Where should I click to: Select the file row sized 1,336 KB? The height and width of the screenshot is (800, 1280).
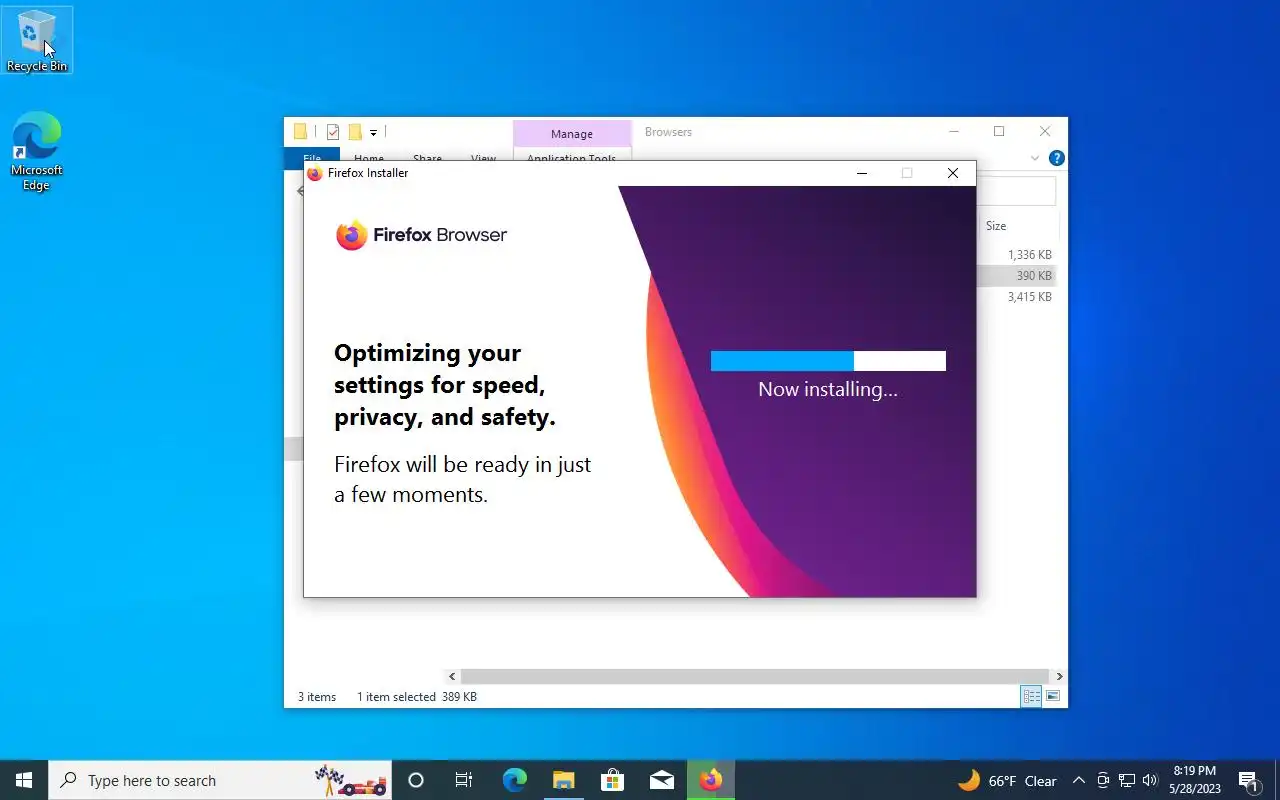tap(1016, 255)
